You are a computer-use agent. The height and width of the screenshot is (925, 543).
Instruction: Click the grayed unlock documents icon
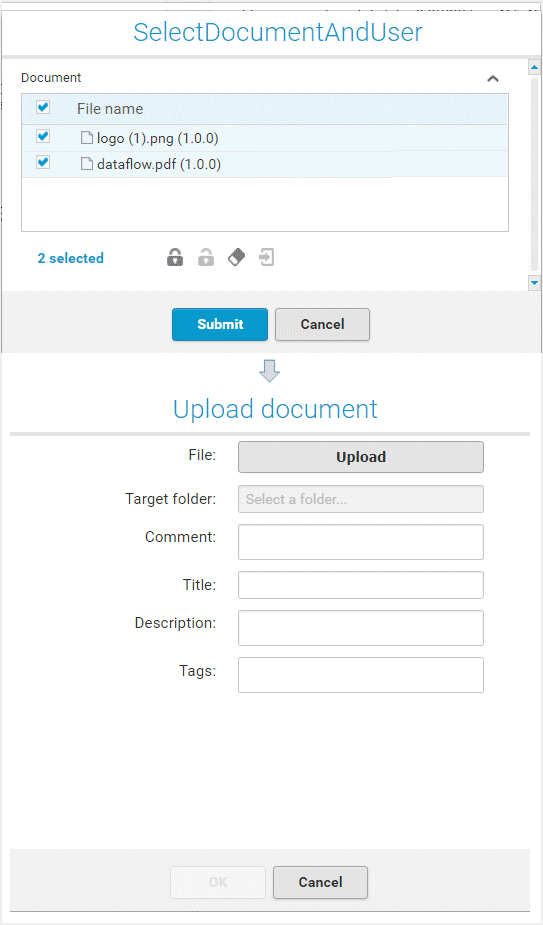205,258
